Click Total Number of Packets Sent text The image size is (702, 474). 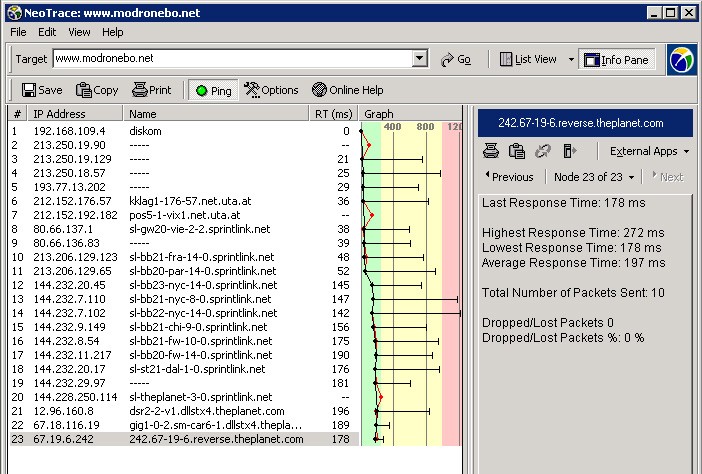click(573, 293)
